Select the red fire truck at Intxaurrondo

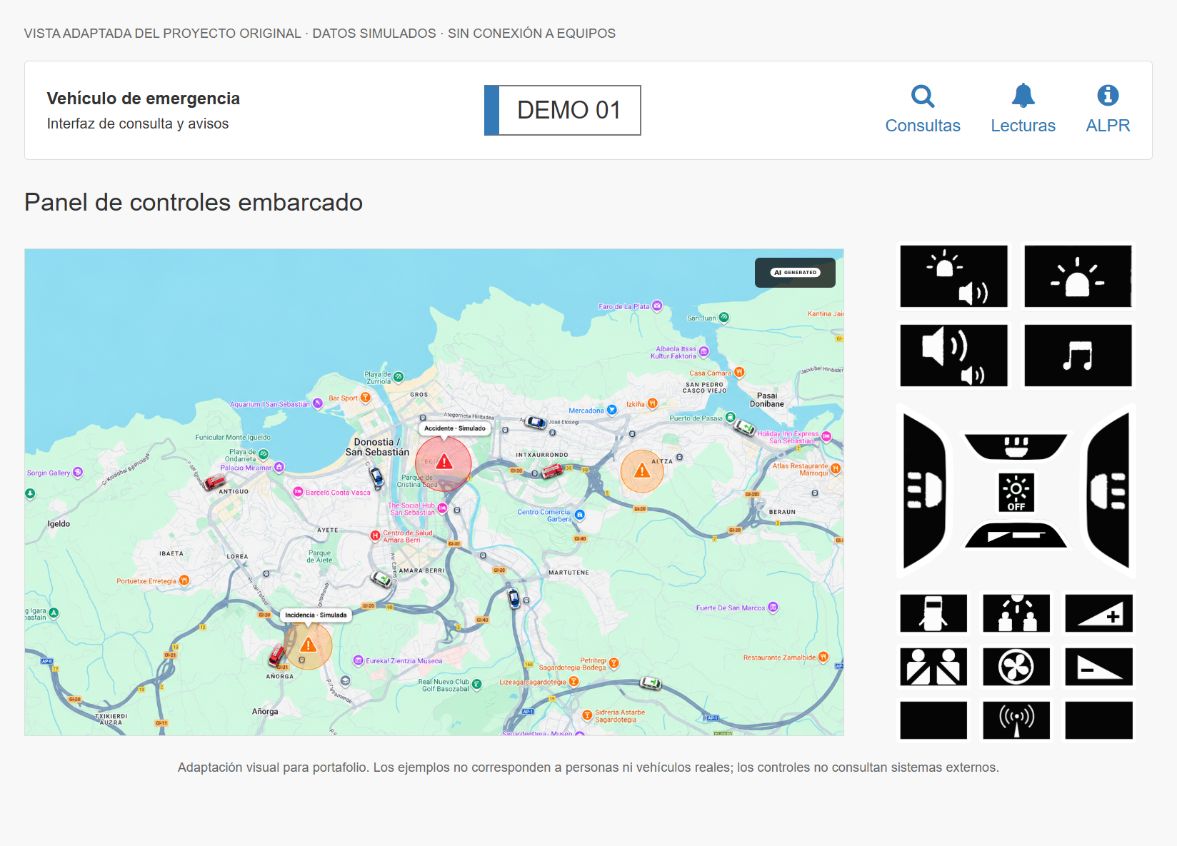(552, 471)
